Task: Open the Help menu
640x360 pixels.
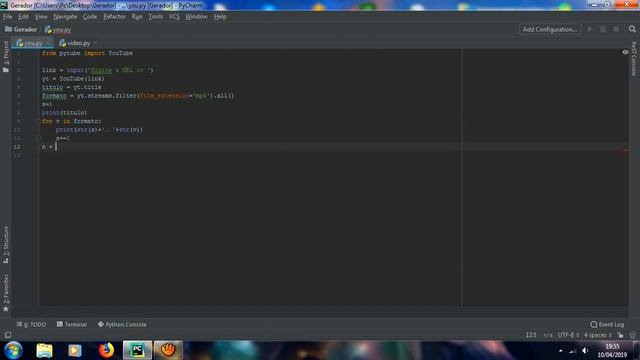Action: (x=220, y=17)
